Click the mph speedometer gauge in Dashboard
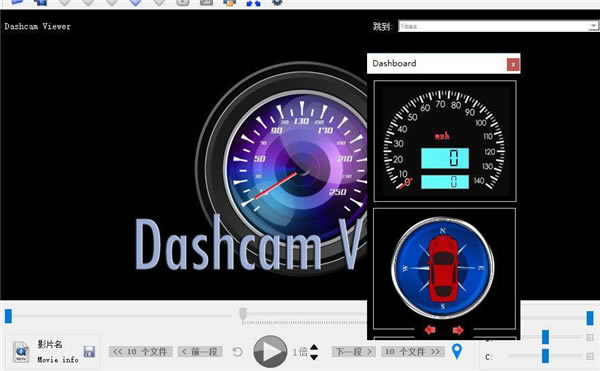The width and height of the screenshot is (600, 371). click(x=445, y=141)
